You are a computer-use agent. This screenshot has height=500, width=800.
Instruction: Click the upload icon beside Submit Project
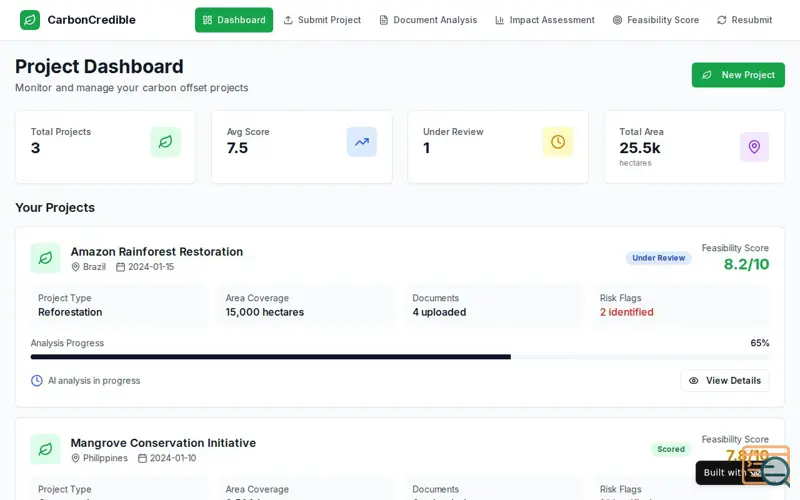tap(288, 20)
